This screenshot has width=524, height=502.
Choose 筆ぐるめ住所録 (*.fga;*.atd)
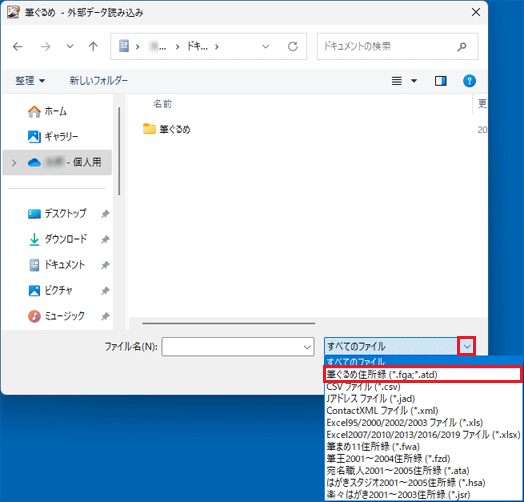tap(423, 374)
